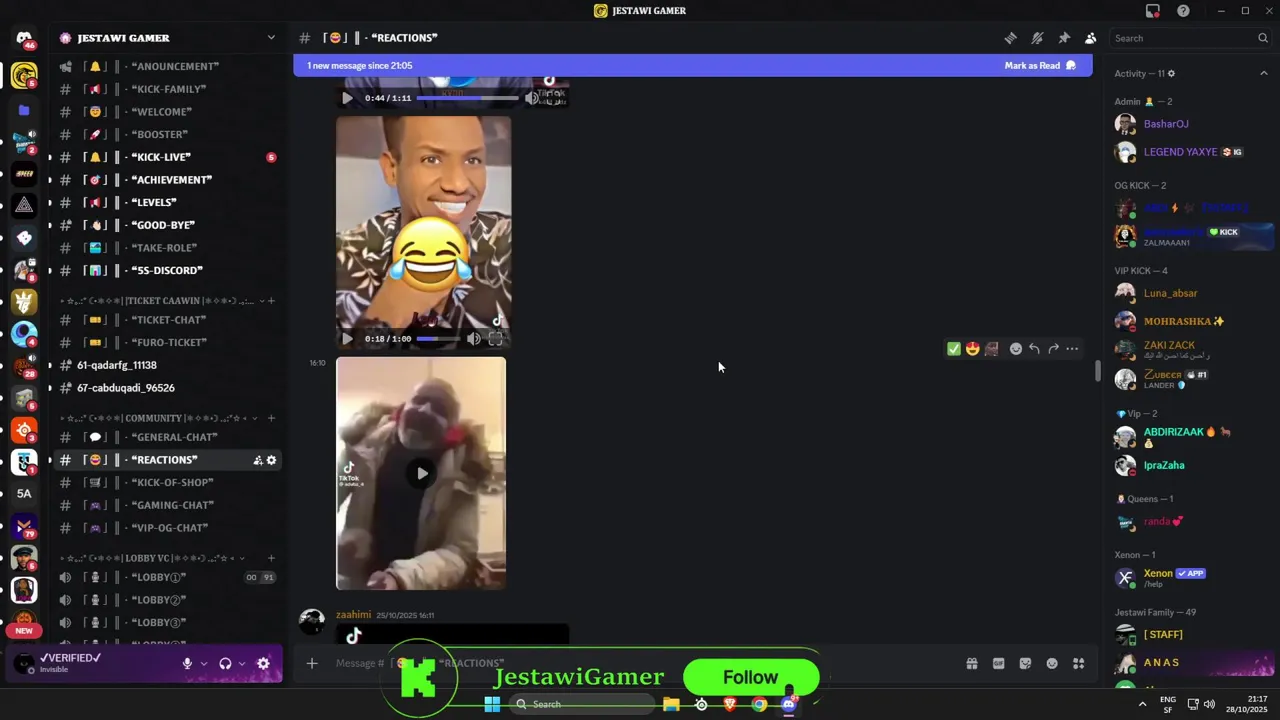Show hidden system tray icons
This screenshot has width=1280, height=720.
coord(1142,704)
